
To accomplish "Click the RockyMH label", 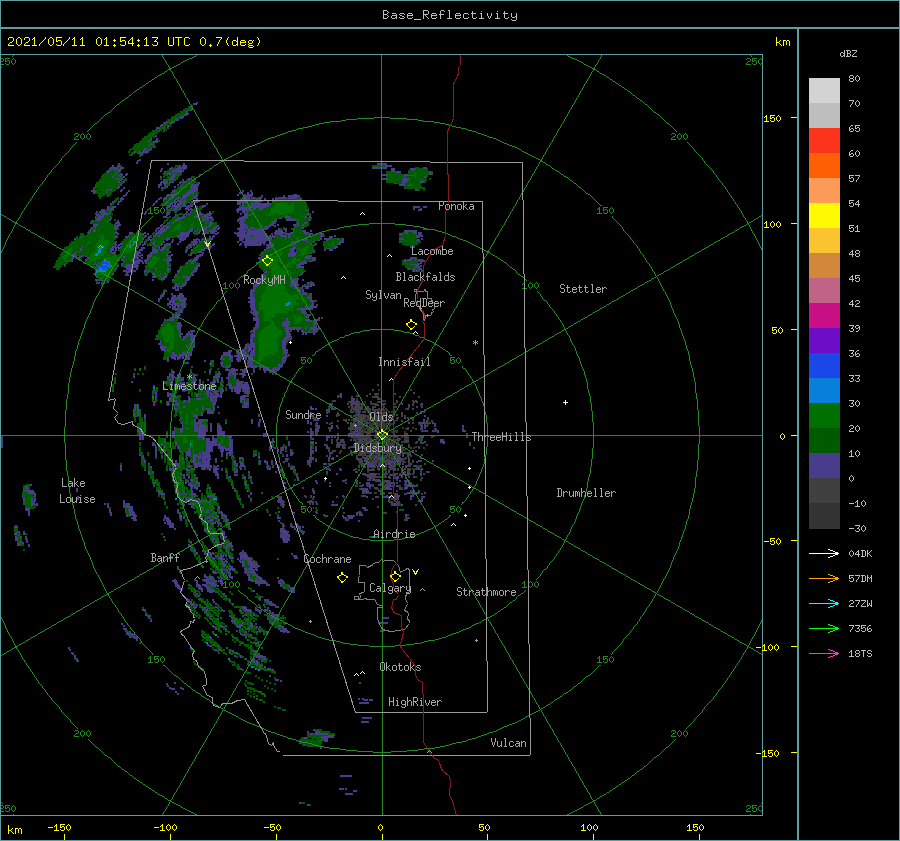I will [265, 280].
